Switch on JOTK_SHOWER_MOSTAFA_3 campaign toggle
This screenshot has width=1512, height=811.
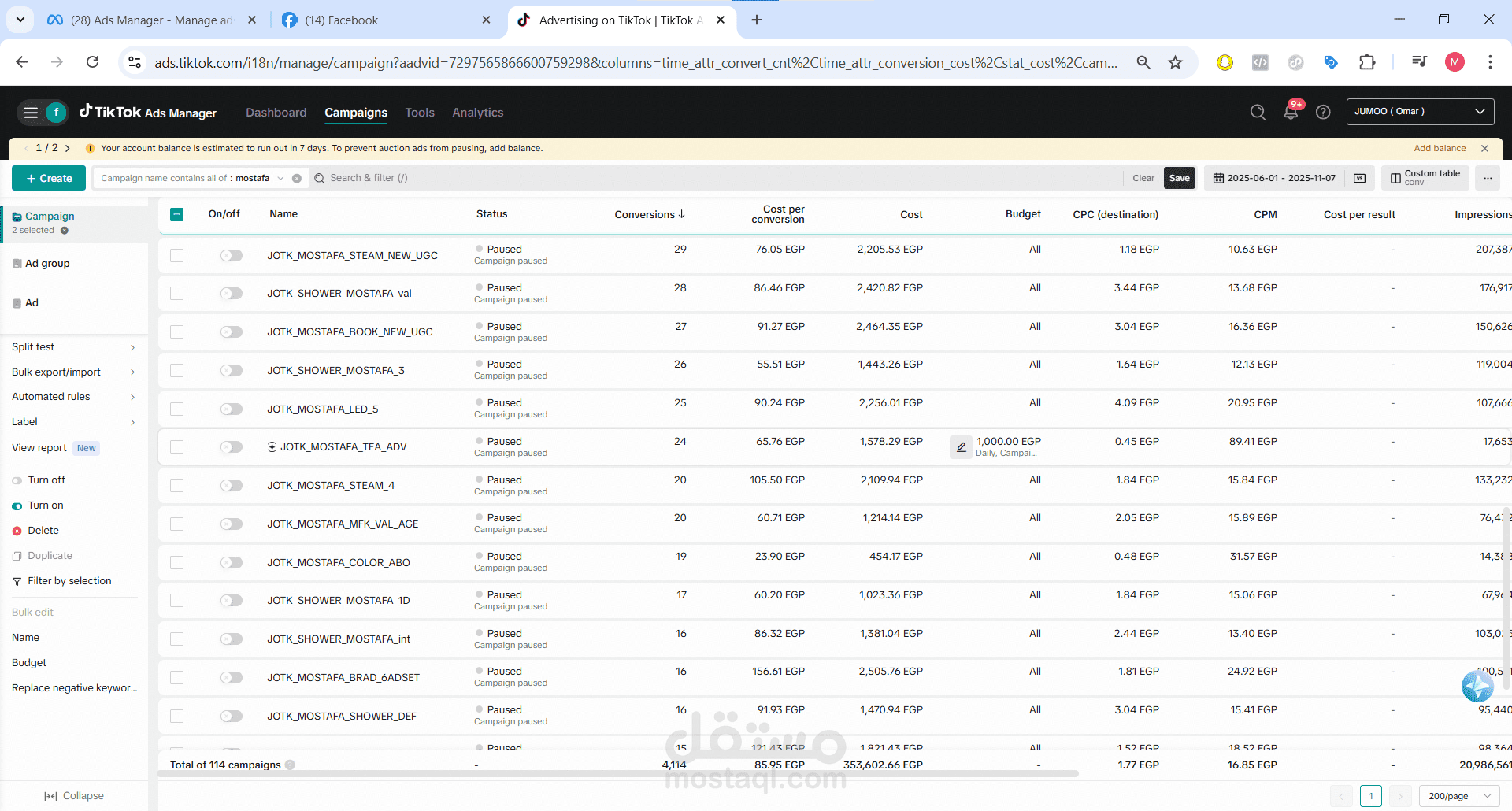coord(231,370)
